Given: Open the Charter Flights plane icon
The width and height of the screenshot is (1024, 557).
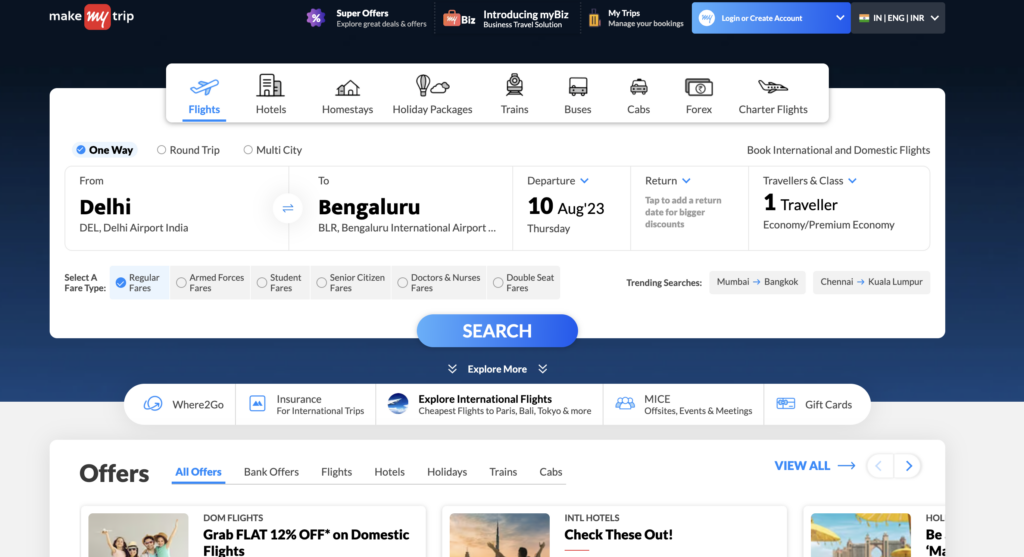Looking at the screenshot, I should click(772, 87).
